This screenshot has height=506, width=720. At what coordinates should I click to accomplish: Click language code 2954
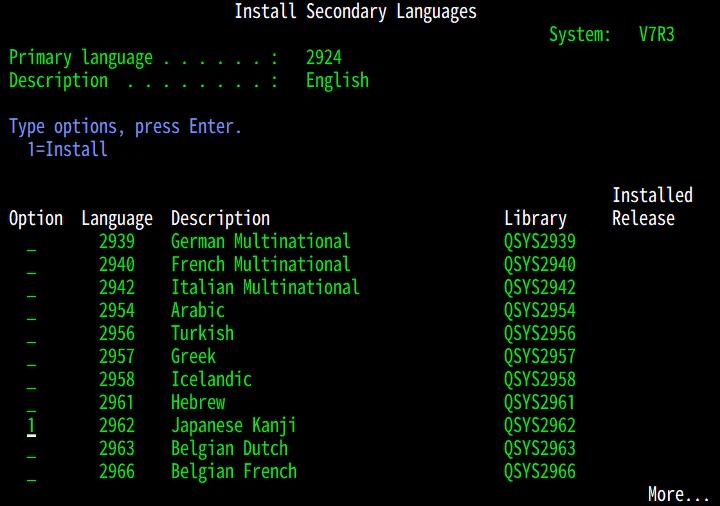tap(117, 310)
